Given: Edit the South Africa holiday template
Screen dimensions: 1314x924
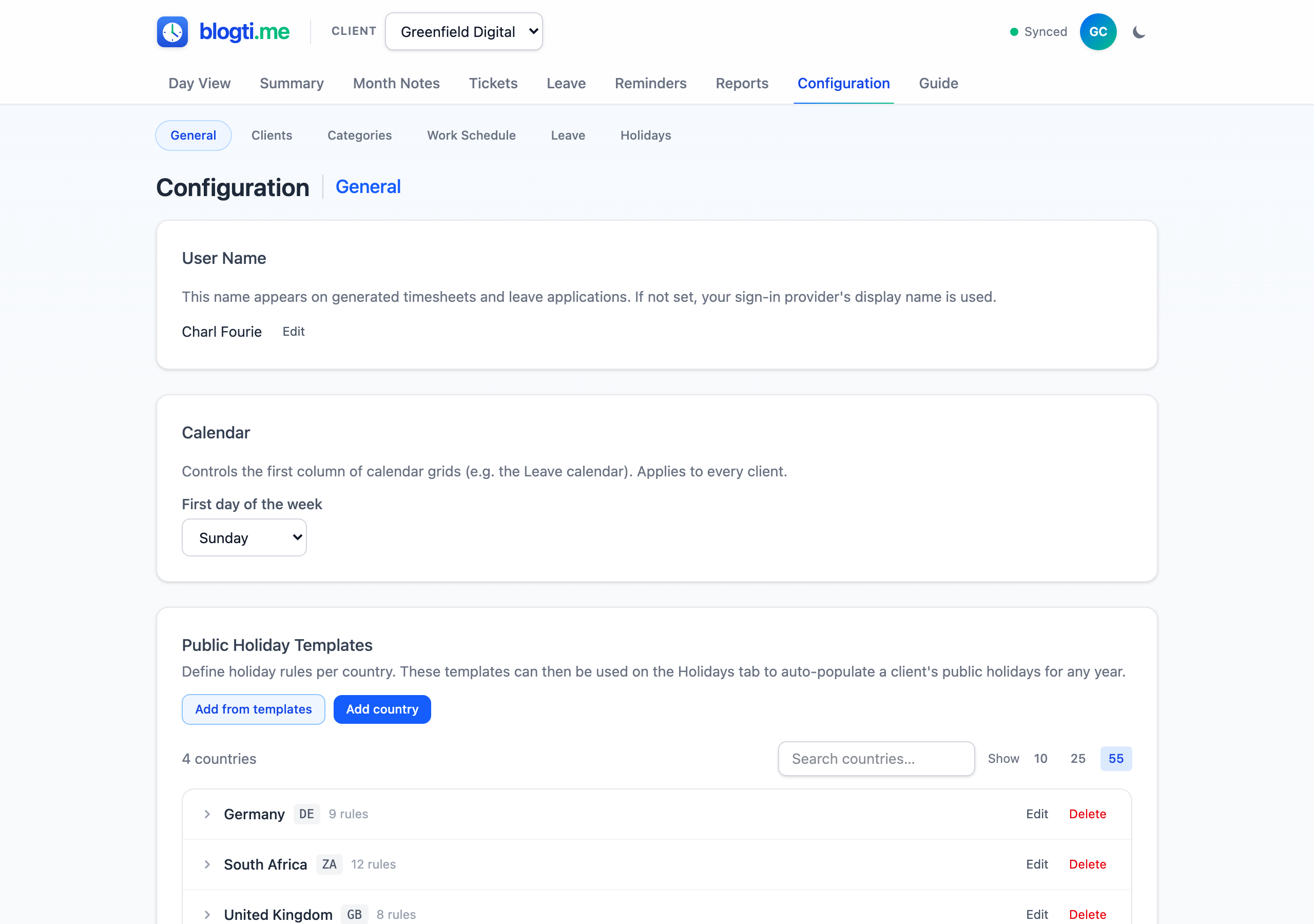Looking at the screenshot, I should click(x=1036, y=864).
